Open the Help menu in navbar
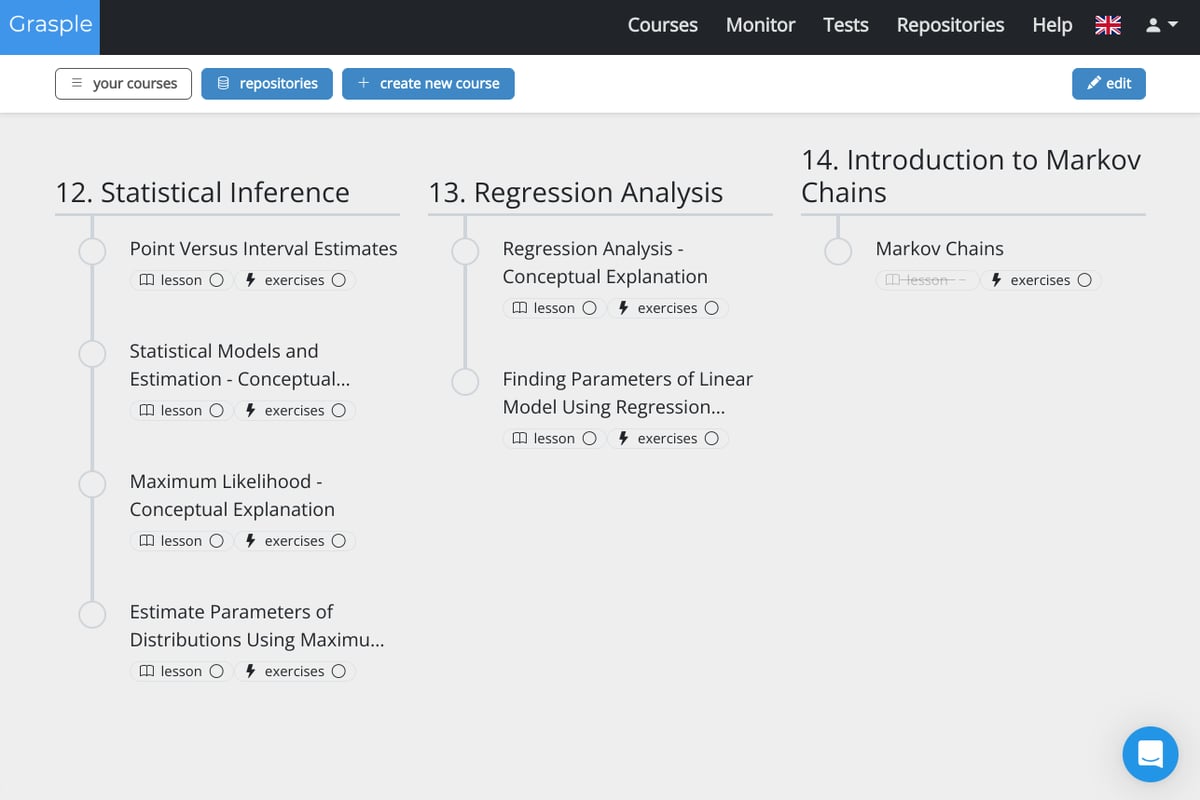Viewport: 1200px width, 800px height. 1052,26
